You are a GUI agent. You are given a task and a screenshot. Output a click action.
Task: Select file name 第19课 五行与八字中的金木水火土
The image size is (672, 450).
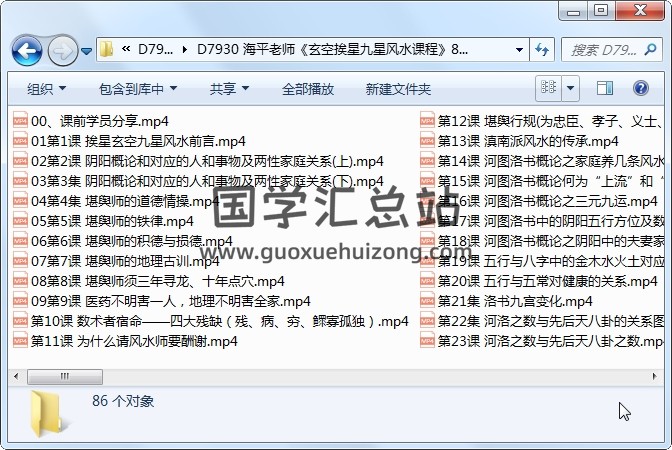(550, 261)
